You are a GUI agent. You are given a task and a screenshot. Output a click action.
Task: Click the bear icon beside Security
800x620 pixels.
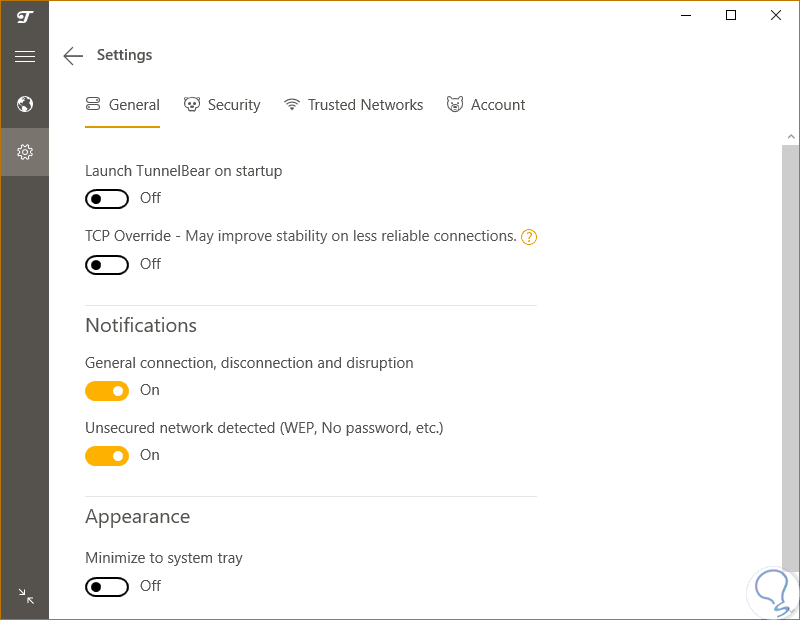point(192,105)
